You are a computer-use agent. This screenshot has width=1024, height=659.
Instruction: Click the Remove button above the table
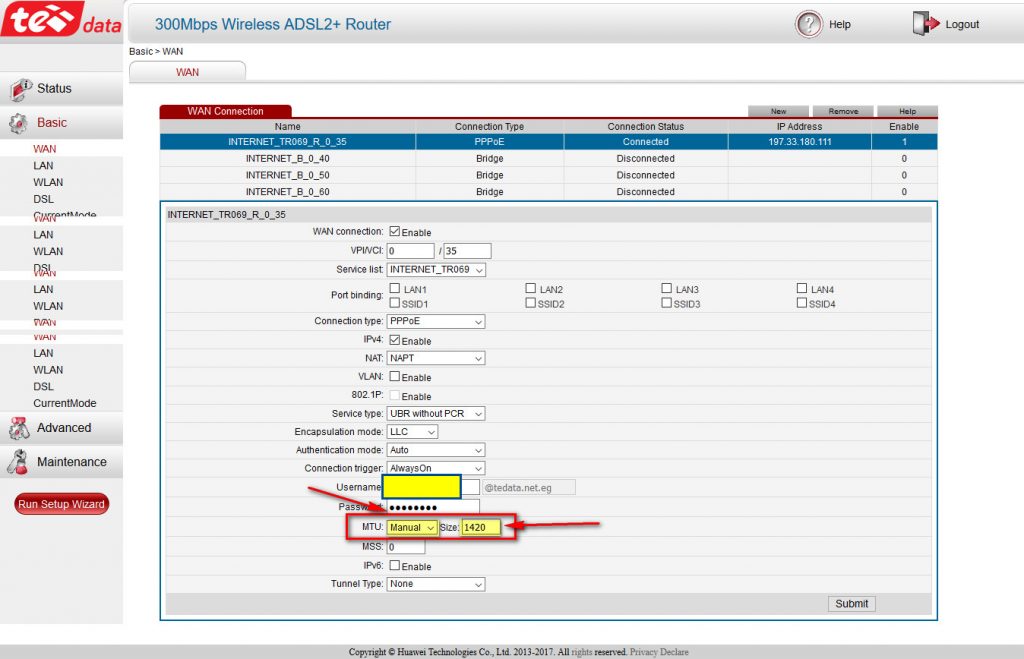click(843, 111)
